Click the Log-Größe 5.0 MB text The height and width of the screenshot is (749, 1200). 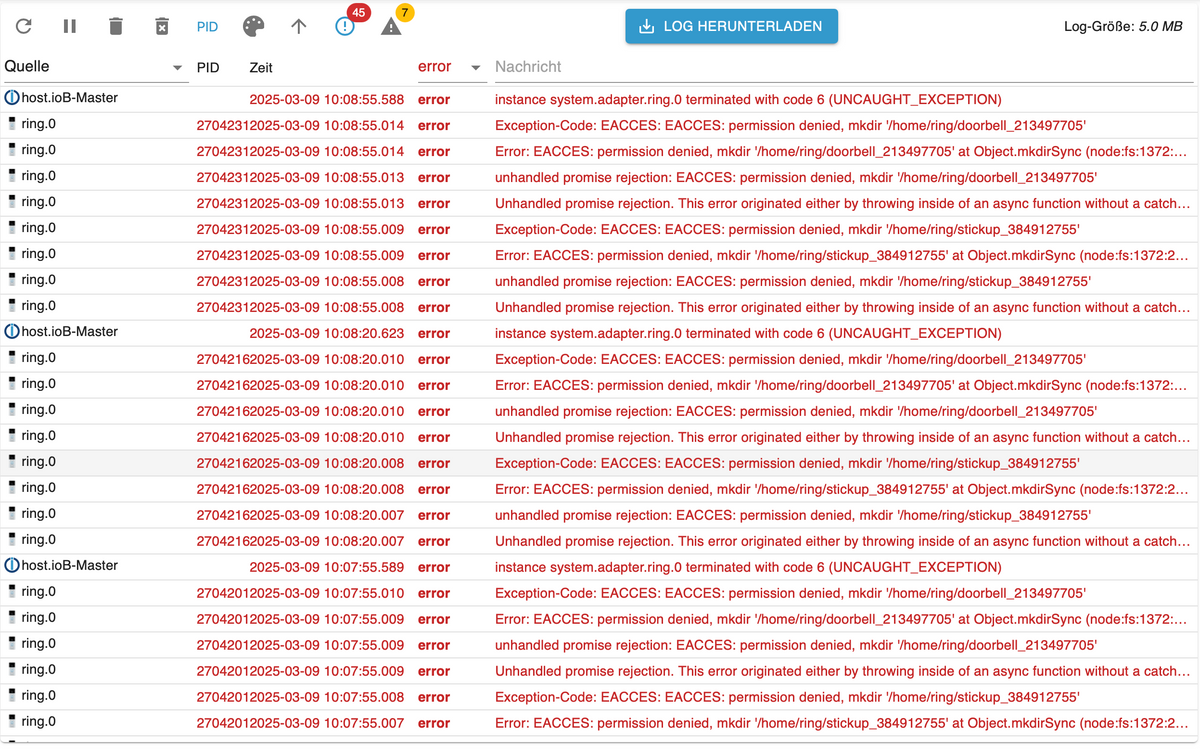point(1123,27)
